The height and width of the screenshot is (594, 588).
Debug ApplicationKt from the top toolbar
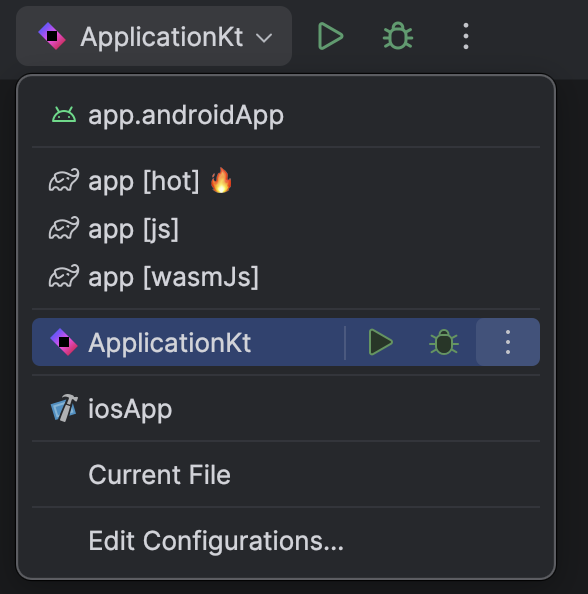click(398, 36)
